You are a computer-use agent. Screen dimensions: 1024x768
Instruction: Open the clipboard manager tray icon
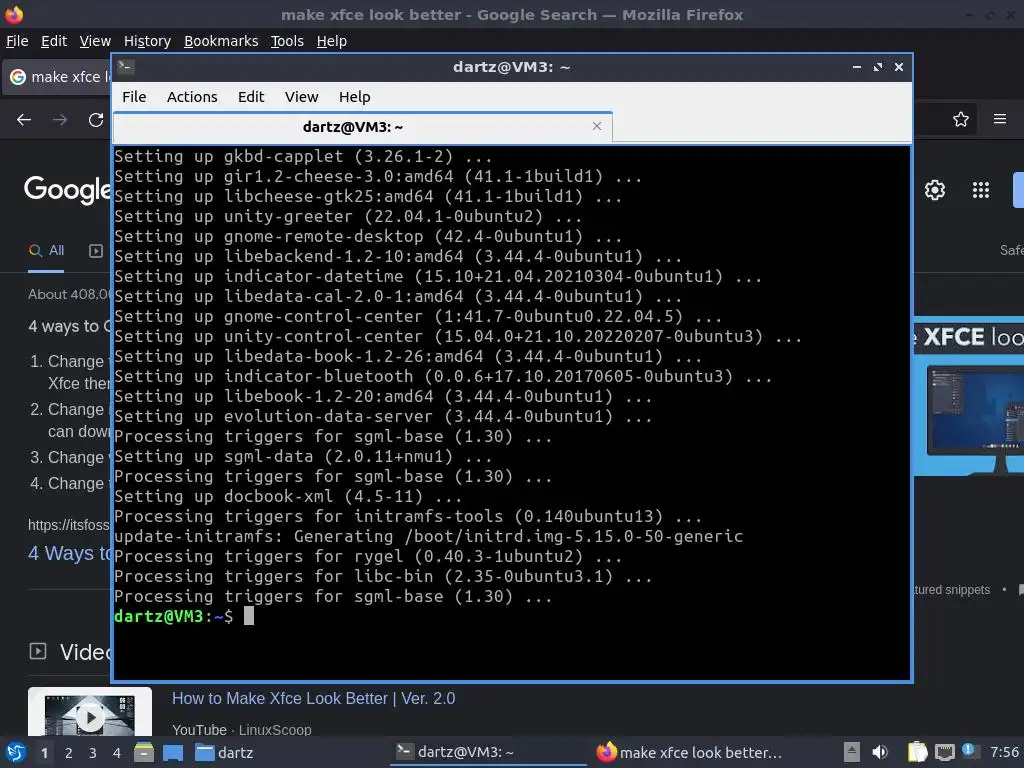(916, 752)
